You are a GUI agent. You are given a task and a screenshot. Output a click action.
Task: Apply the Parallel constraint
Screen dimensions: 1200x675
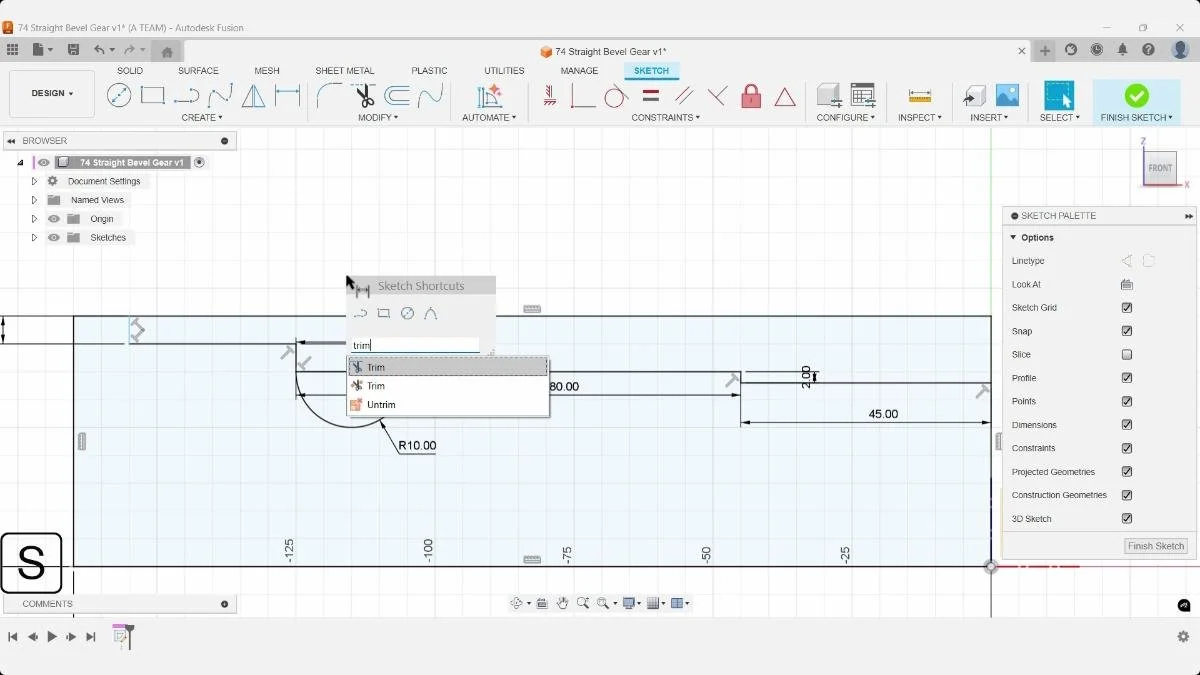(x=684, y=96)
